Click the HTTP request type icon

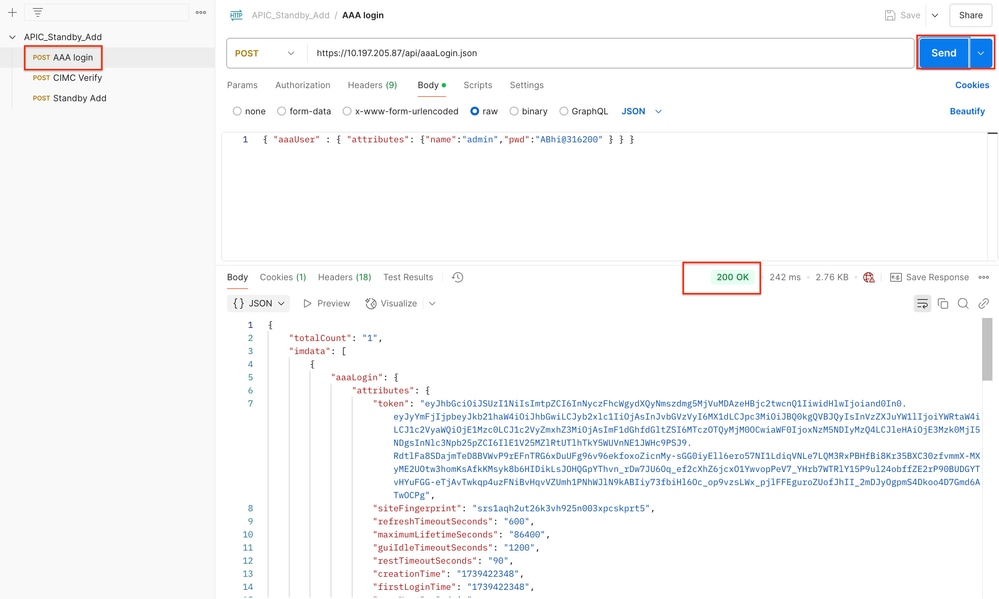236,15
